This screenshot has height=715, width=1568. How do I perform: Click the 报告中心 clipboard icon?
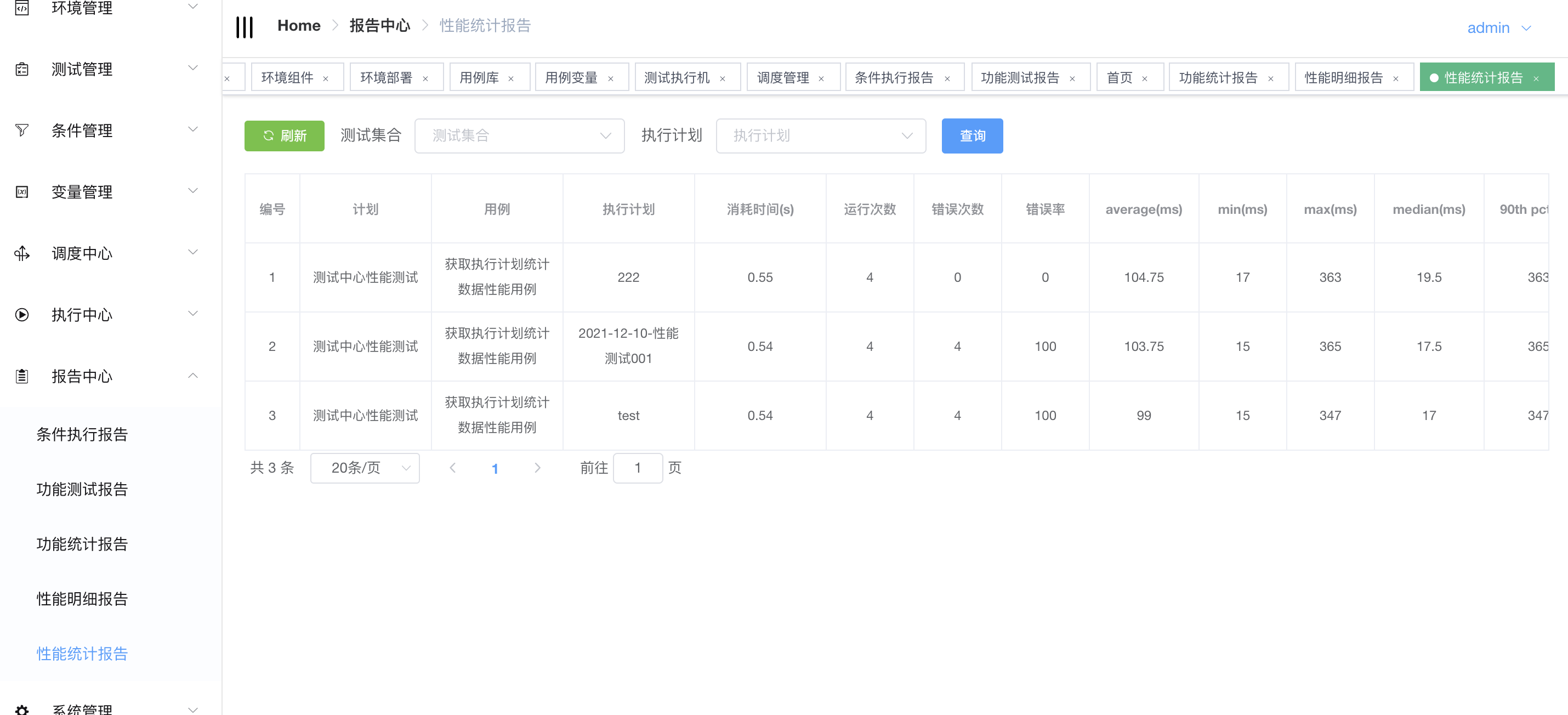click(22, 376)
